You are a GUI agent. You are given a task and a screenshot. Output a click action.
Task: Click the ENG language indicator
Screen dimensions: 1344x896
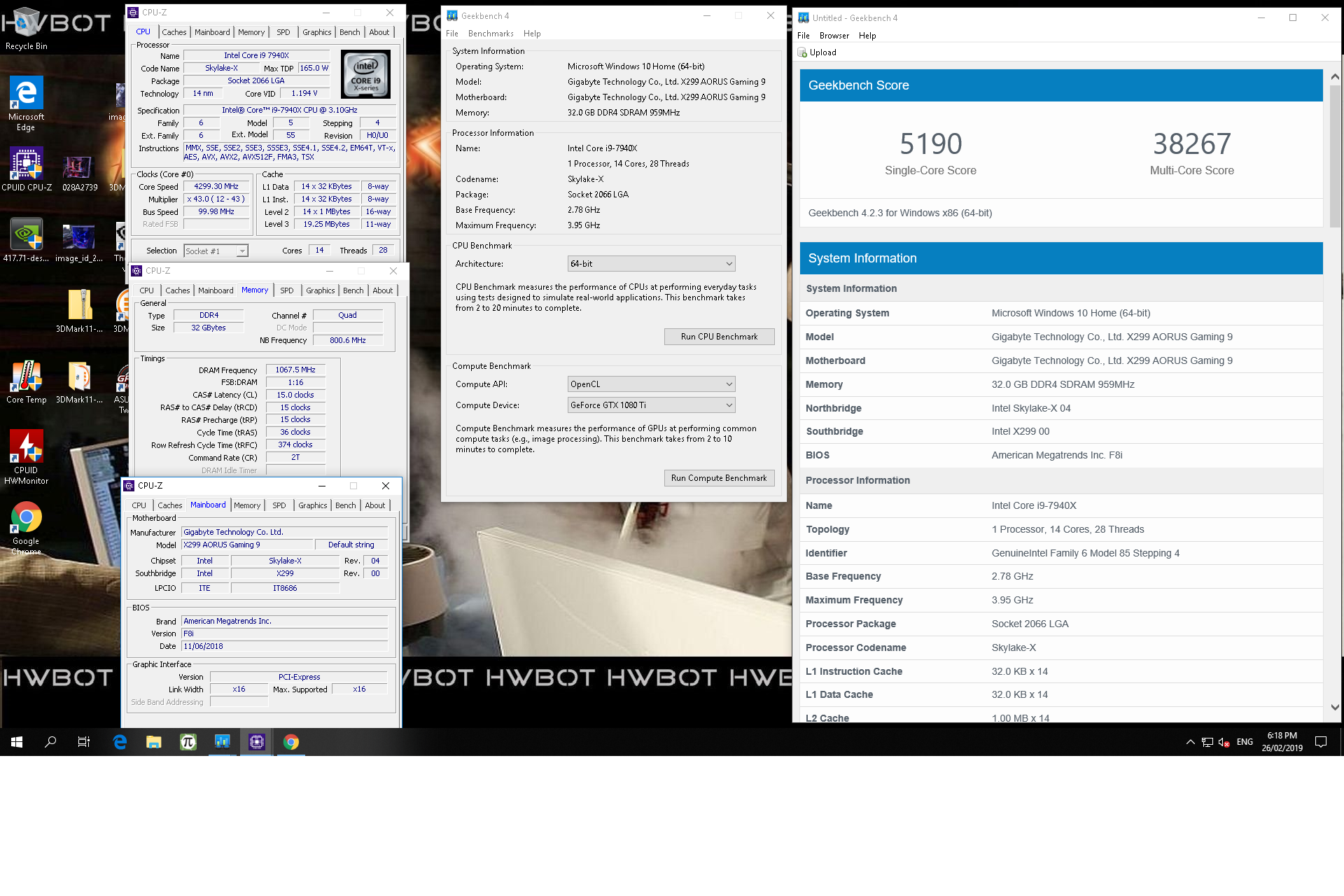(x=1245, y=742)
